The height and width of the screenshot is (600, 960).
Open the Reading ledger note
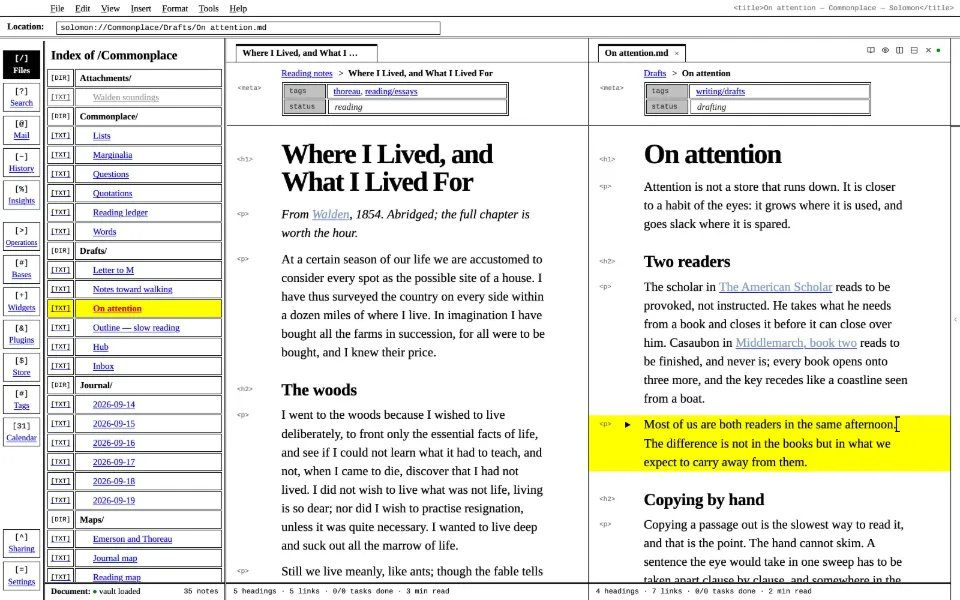(x=120, y=212)
